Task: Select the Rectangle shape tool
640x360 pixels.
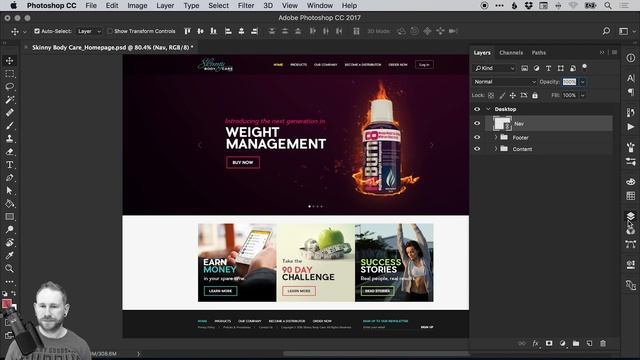Action: click(9, 217)
